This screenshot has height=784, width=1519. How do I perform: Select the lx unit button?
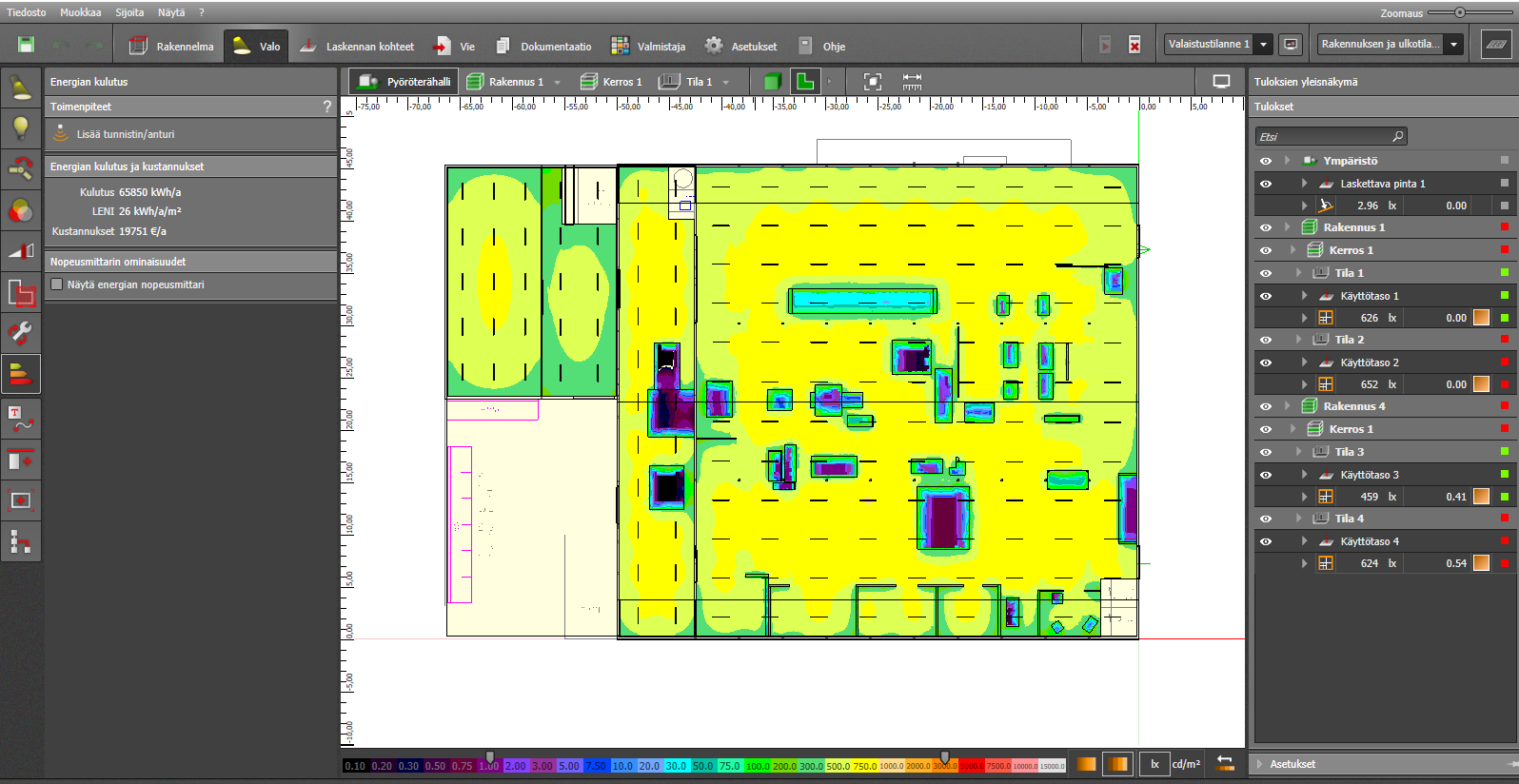pos(1154,764)
